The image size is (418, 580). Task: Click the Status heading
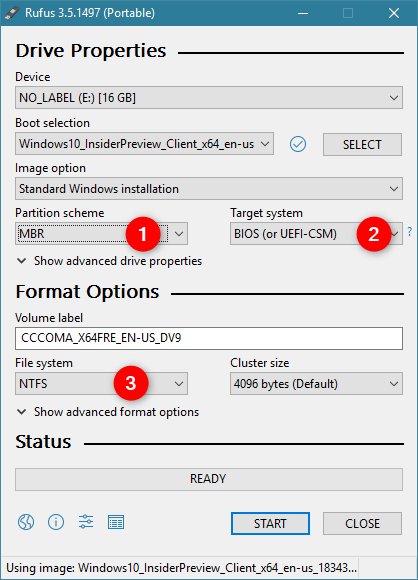pos(43,442)
